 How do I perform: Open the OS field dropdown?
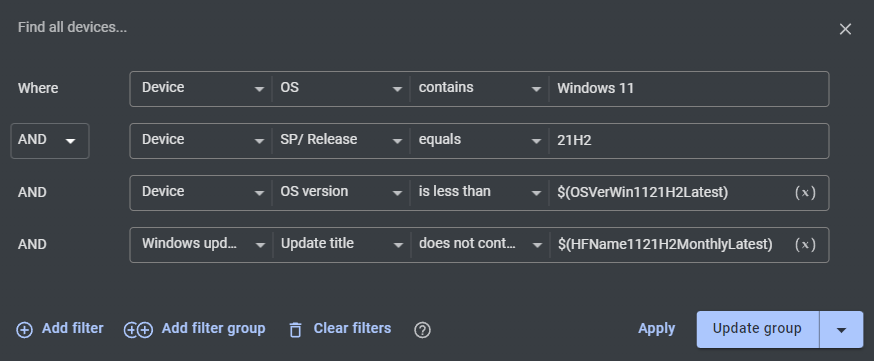[x=341, y=89]
